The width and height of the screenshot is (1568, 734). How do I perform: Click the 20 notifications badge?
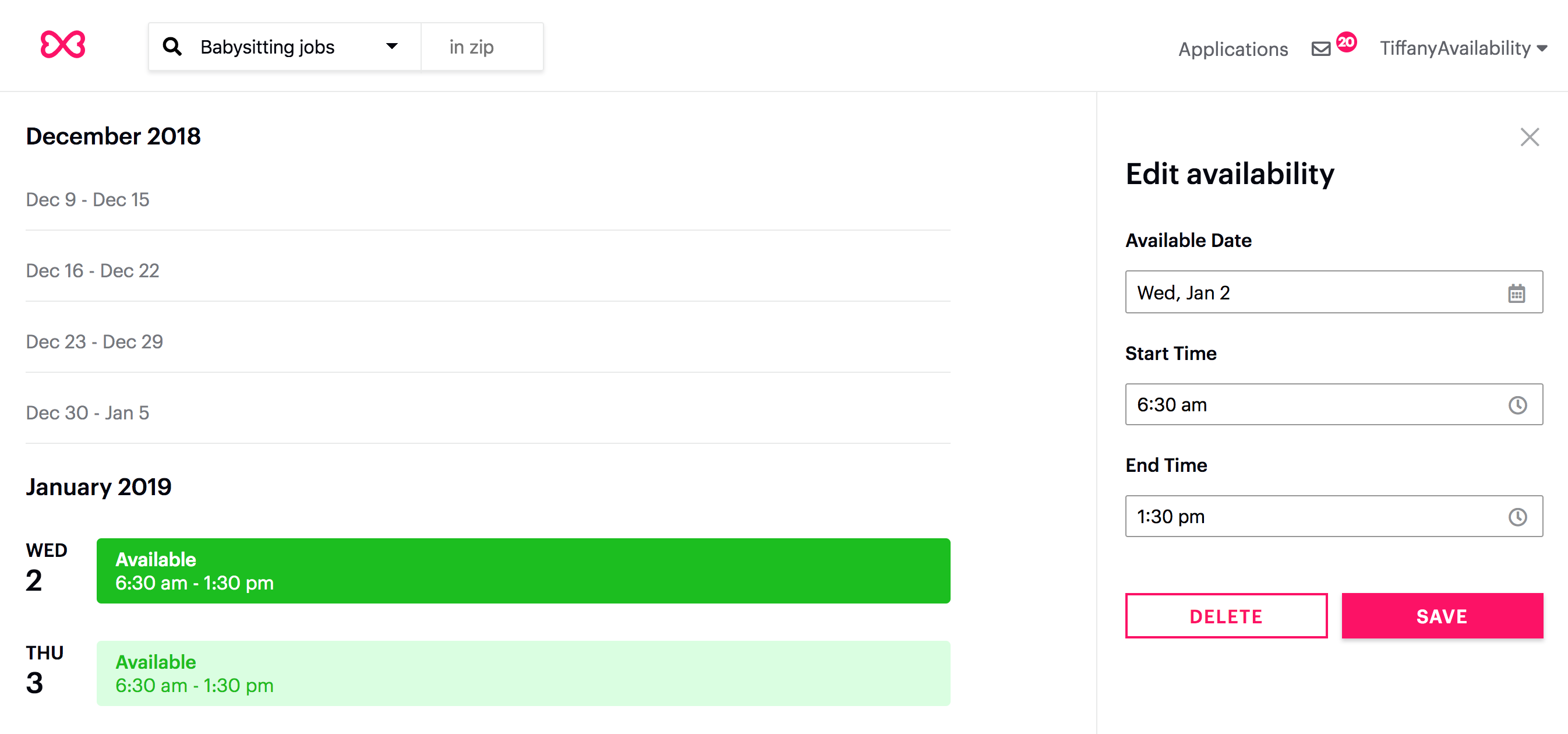pos(1346,42)
